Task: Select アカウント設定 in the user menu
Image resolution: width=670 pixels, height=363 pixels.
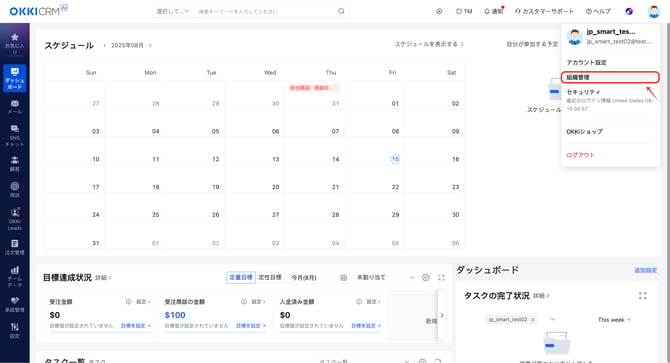Action: coord(587,62)
